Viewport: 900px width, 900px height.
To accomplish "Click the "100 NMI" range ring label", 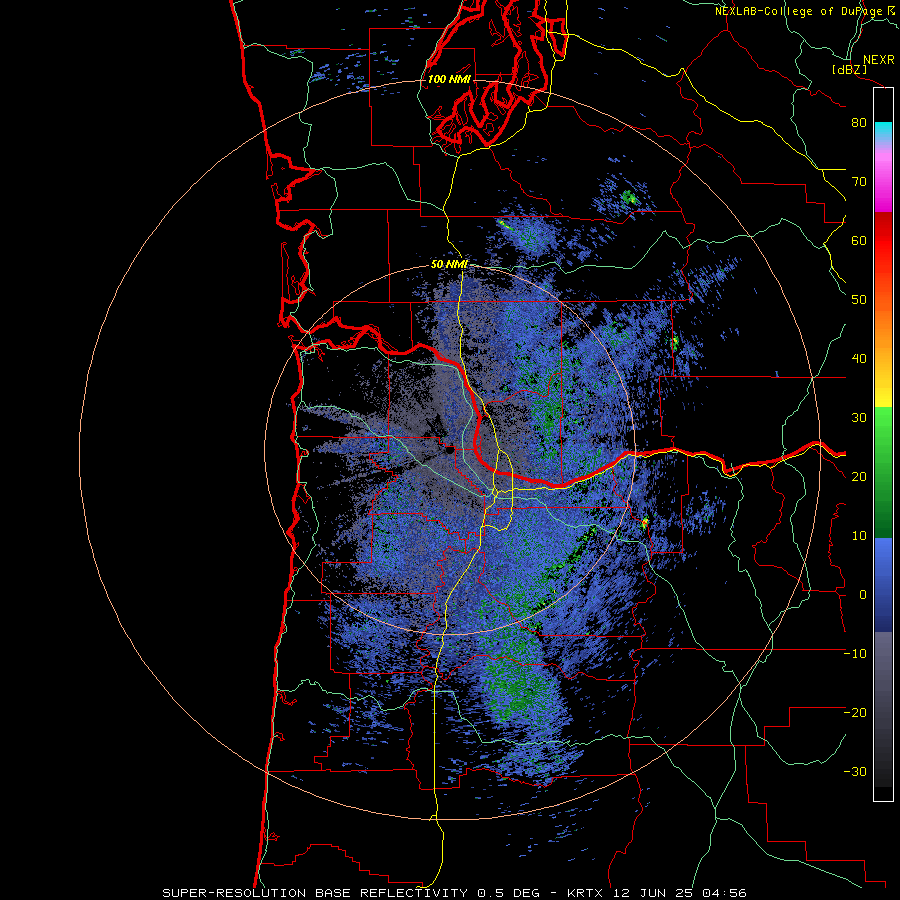I will (449, 79).
